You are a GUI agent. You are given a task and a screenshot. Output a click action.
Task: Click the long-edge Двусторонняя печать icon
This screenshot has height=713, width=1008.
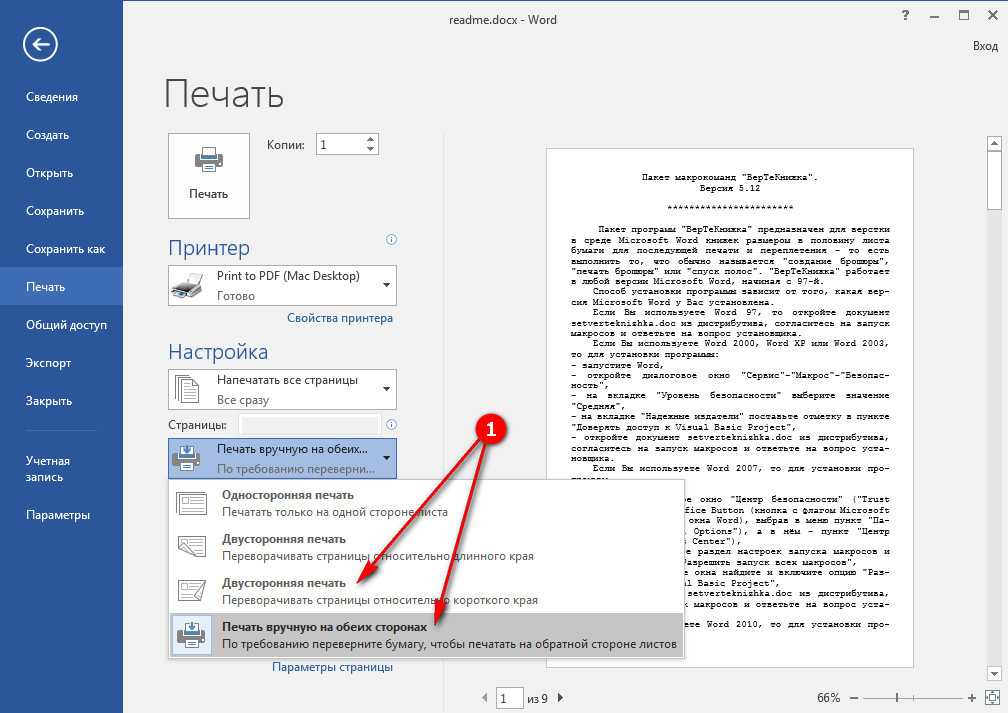192,547
